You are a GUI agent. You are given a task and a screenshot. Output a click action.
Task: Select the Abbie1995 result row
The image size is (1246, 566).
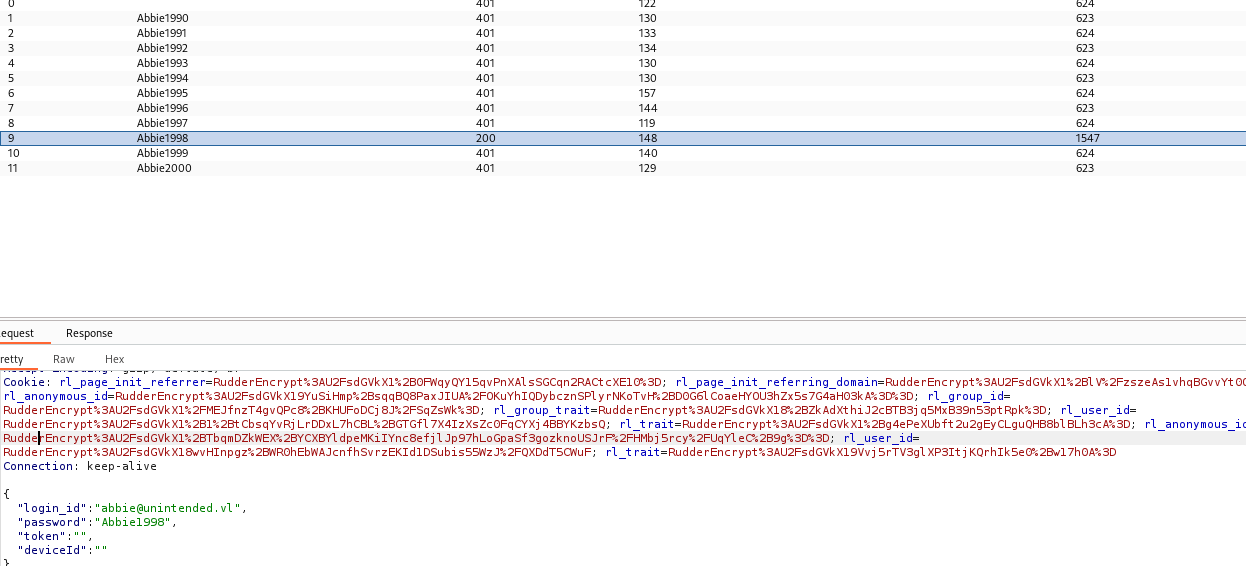click(x=162, y=93)
